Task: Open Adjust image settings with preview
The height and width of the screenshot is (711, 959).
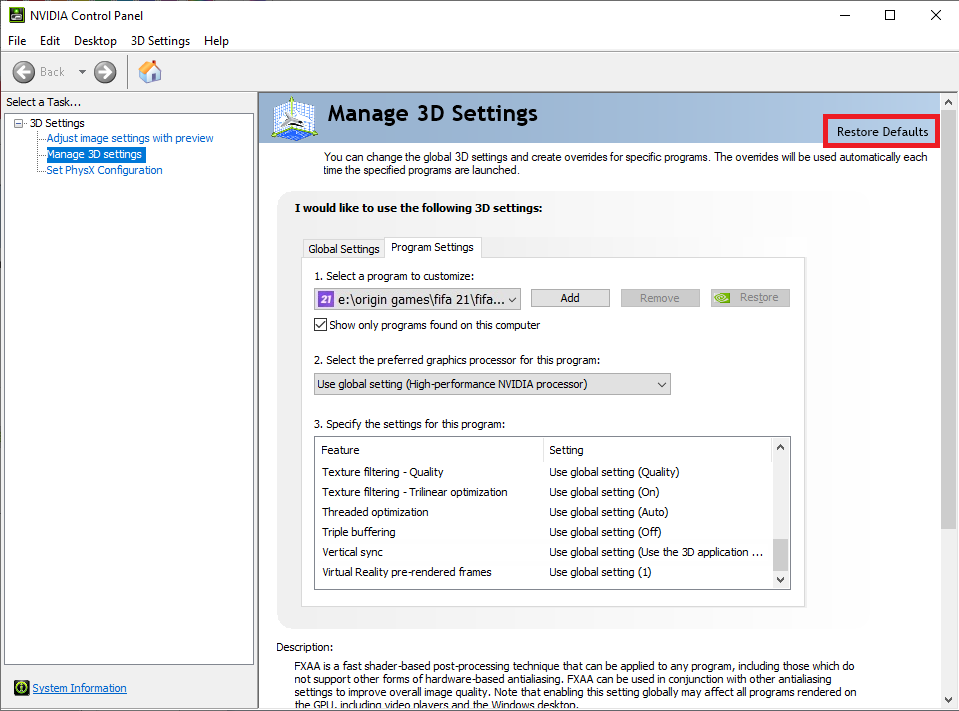Action: (x=130, y=138)
